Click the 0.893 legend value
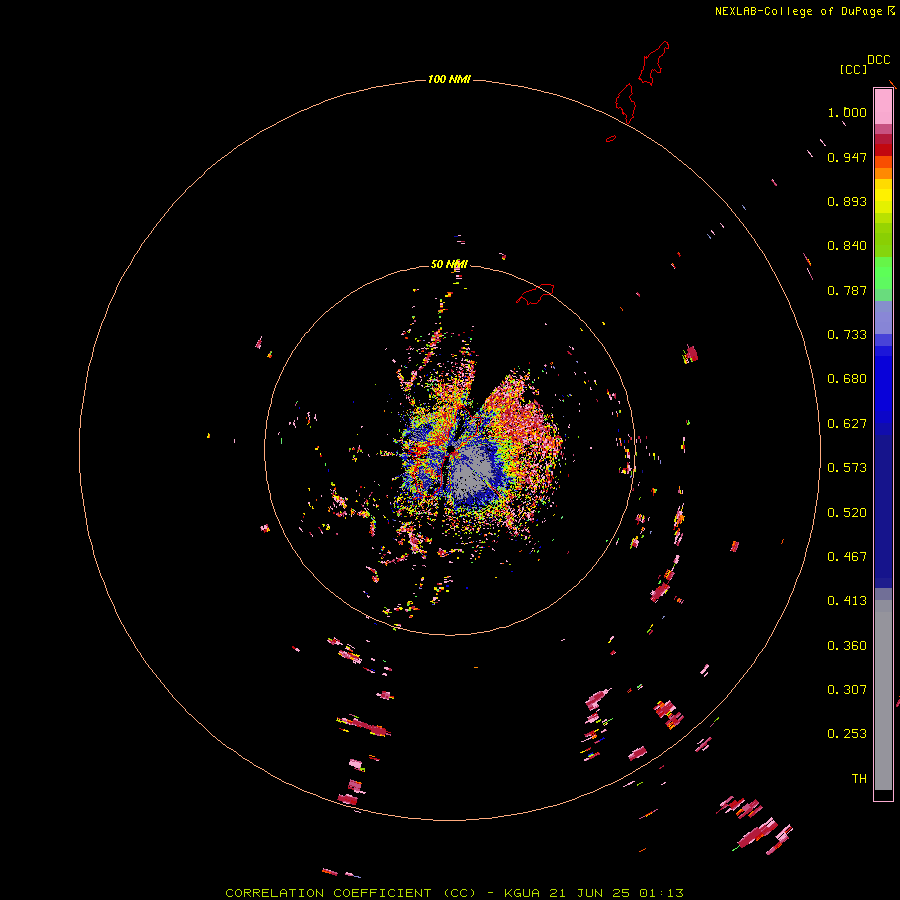Screen dimensions: 900x900 (847, 201)
